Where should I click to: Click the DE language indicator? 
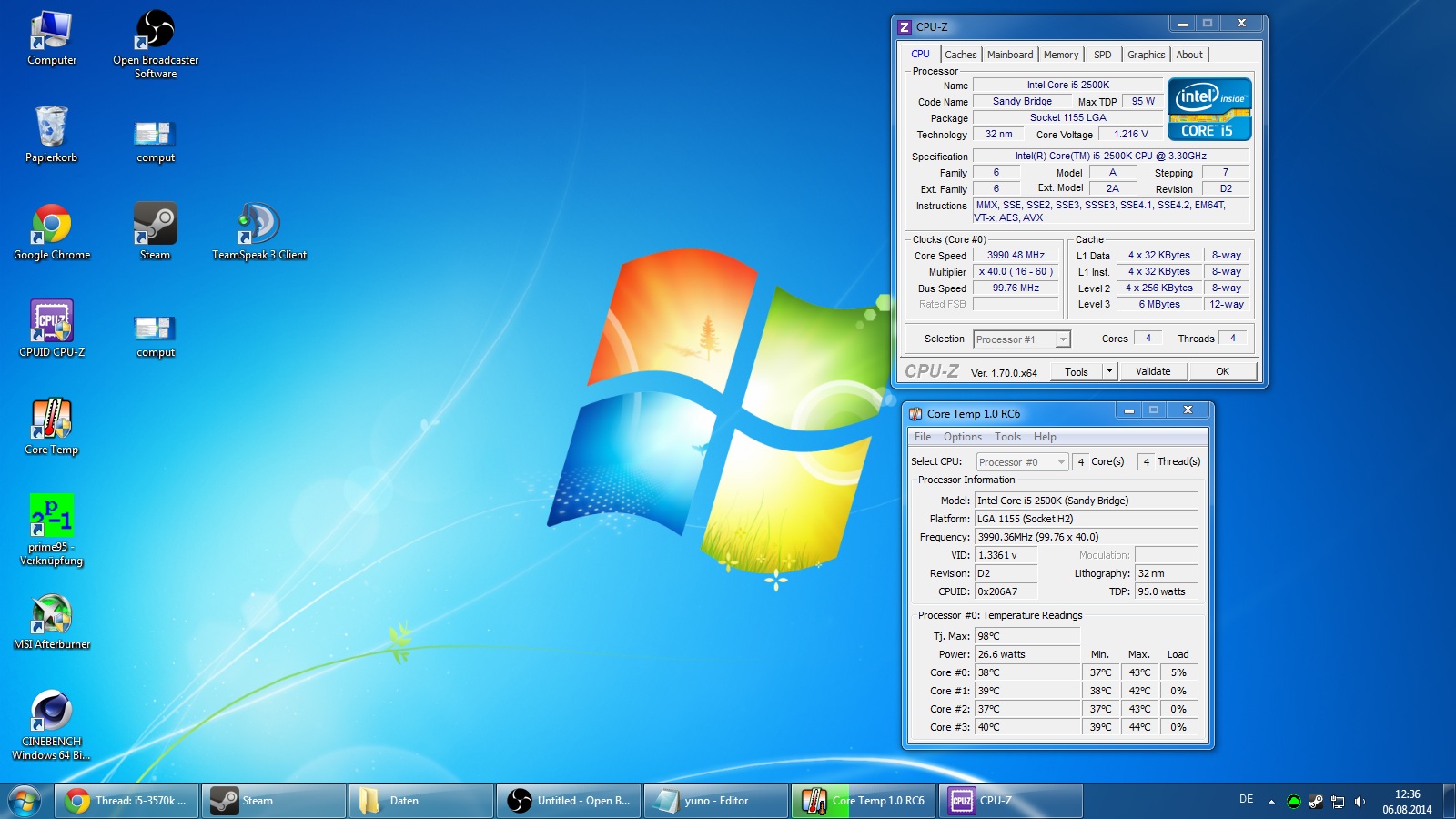point(1246,799)
